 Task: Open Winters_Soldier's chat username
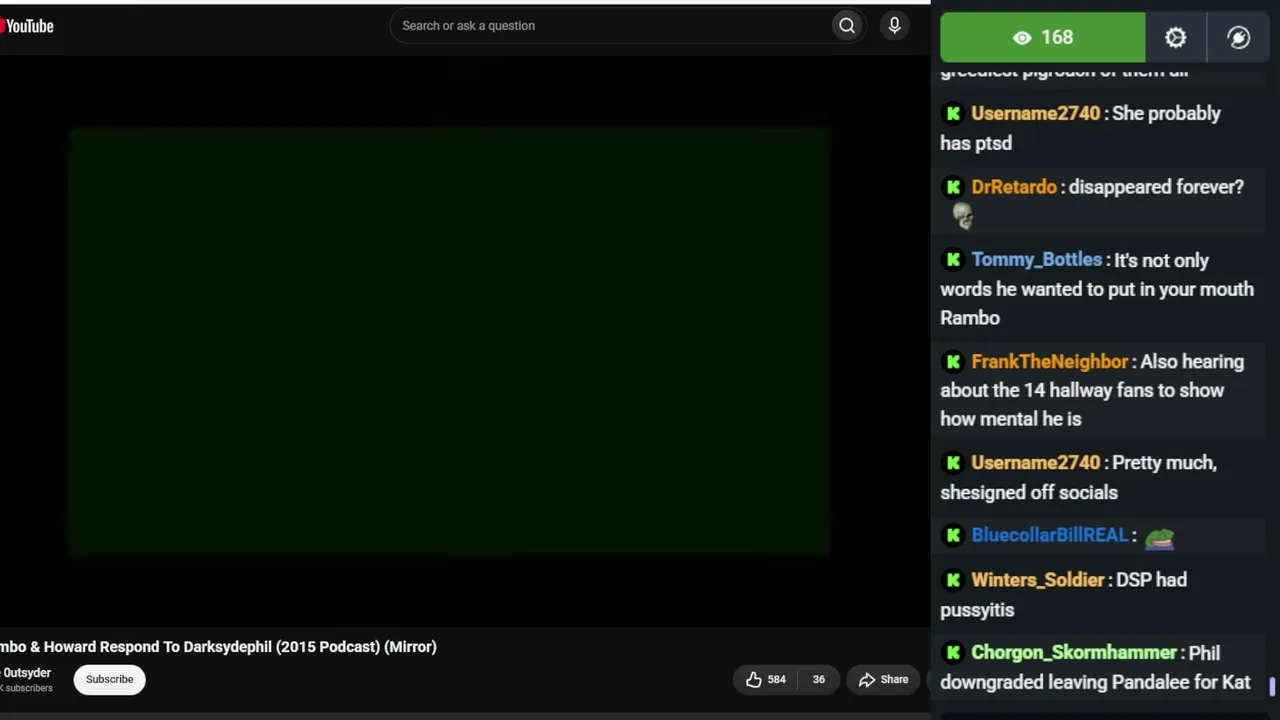pyautogui.click(x=1037, y=580)
